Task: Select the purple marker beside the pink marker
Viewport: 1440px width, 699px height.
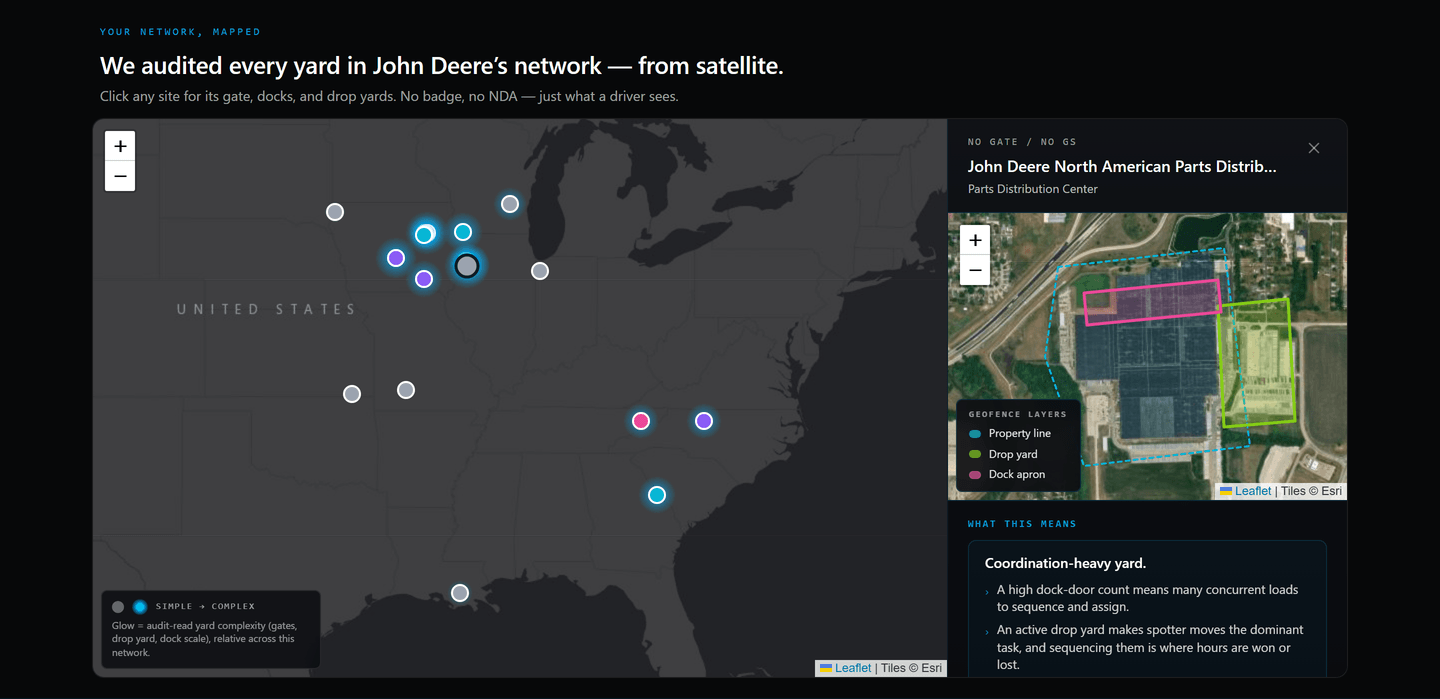Action: pos(704,421)
